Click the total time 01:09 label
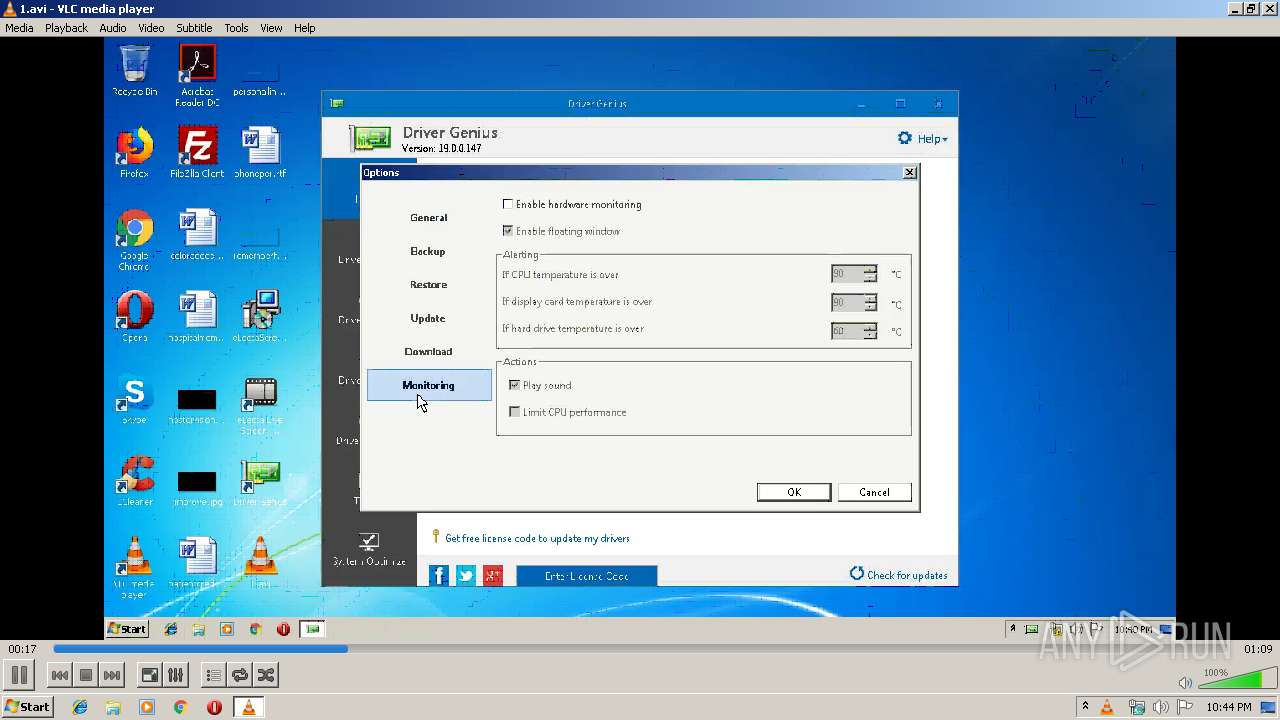This screenshot has height=720, width=1280. pyautogui.click(x=1258, y=649)
